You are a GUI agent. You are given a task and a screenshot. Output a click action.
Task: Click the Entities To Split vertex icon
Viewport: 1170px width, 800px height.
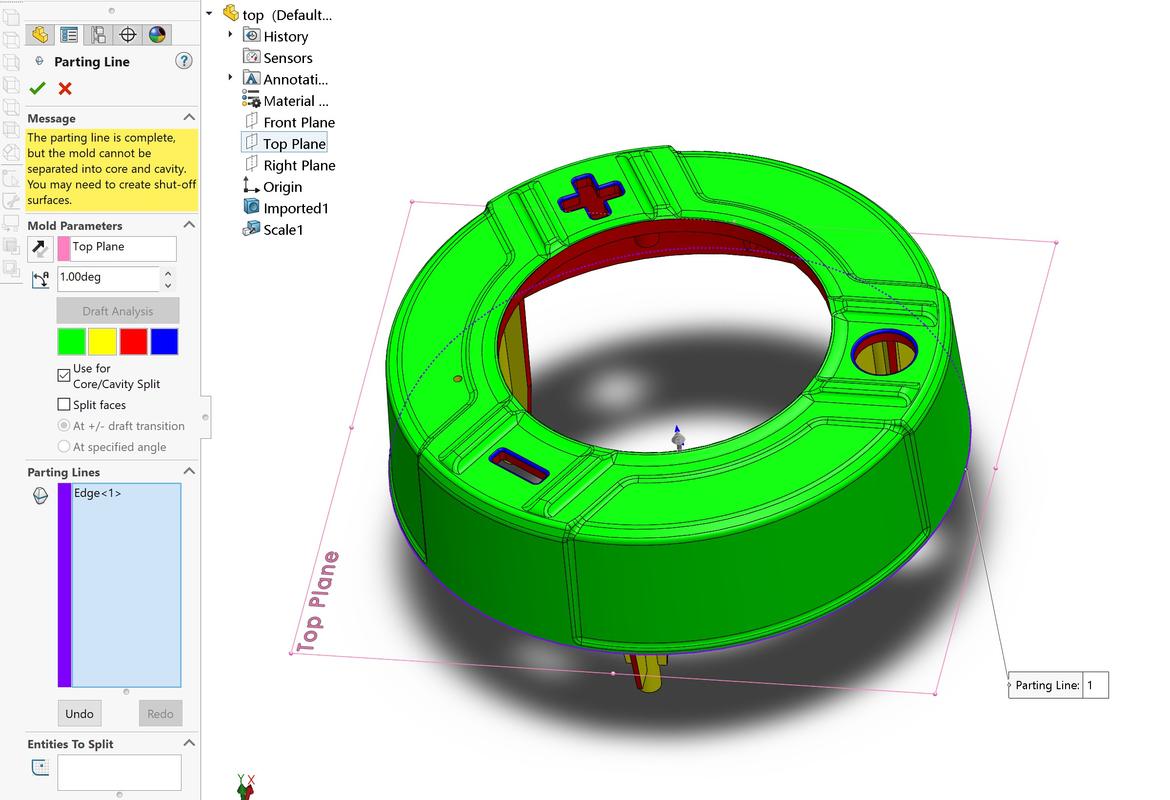tap(40, 767)
